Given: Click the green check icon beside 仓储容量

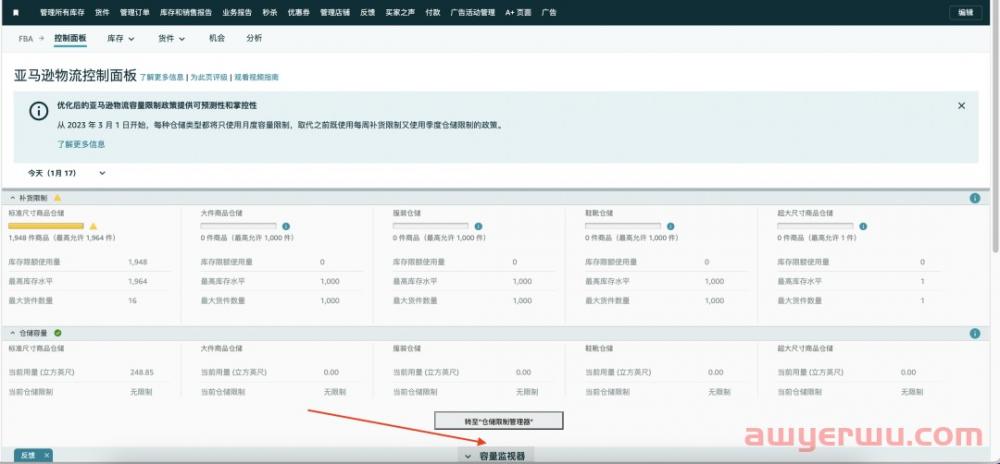Looking at the screenshot, I should (x=58, y=333).
